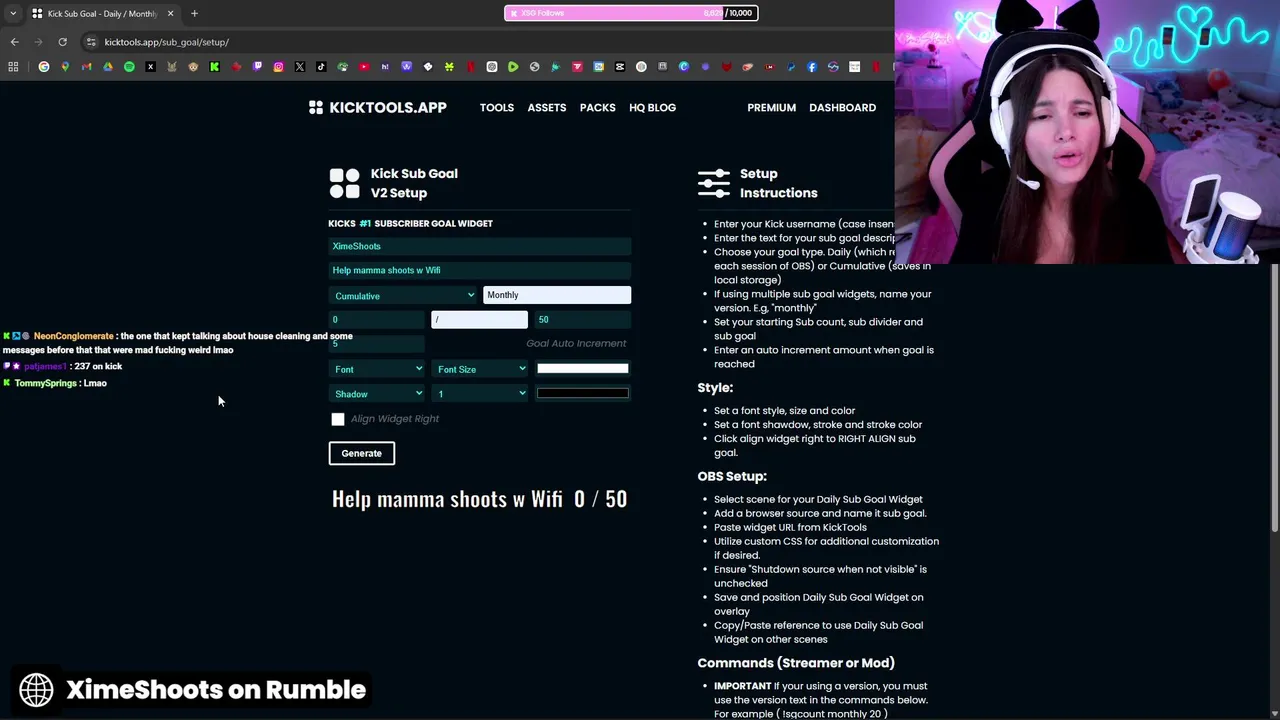1280x720 pixels.
Task: Open the browser apps grid shortcut
Action: (13, 67)
